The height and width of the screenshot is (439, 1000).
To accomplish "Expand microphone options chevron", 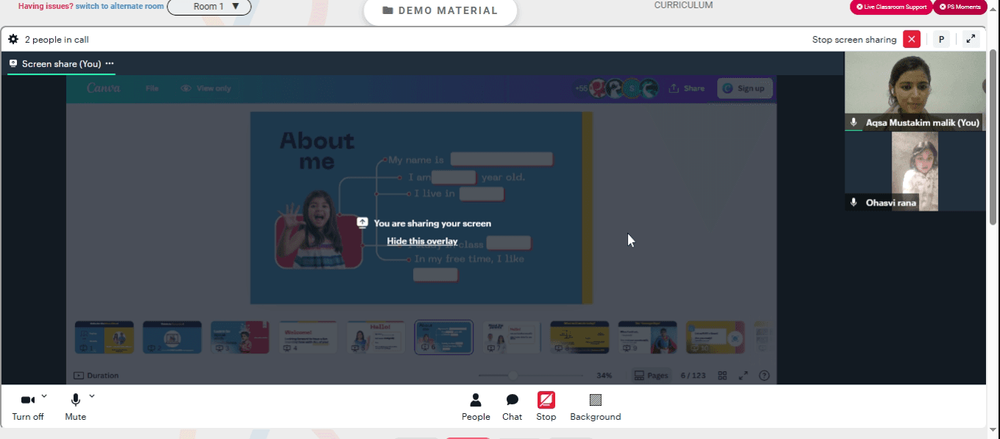I will [x=92, y=396].
